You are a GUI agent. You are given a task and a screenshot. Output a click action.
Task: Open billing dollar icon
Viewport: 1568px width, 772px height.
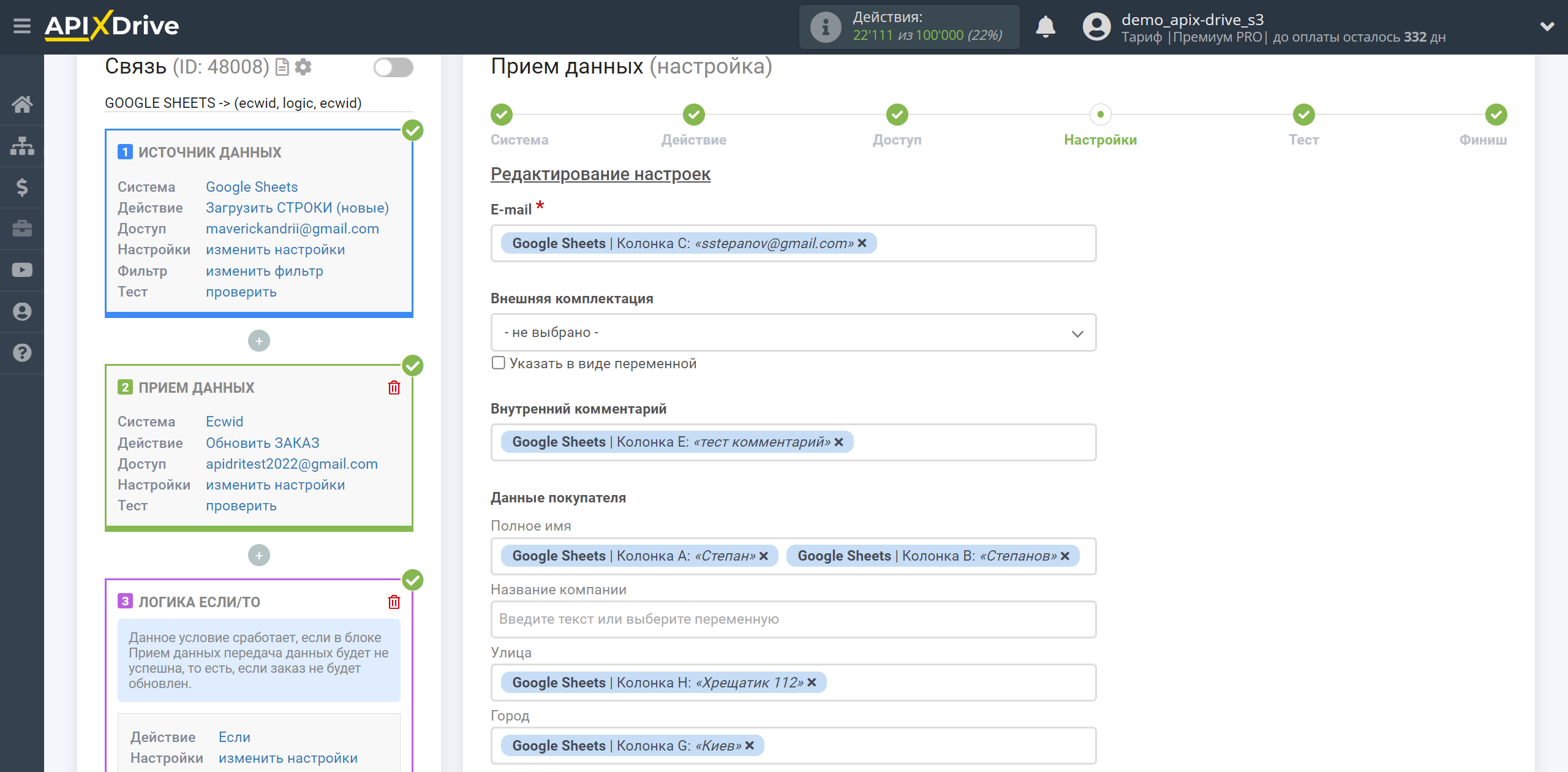[x=22, y=187]
